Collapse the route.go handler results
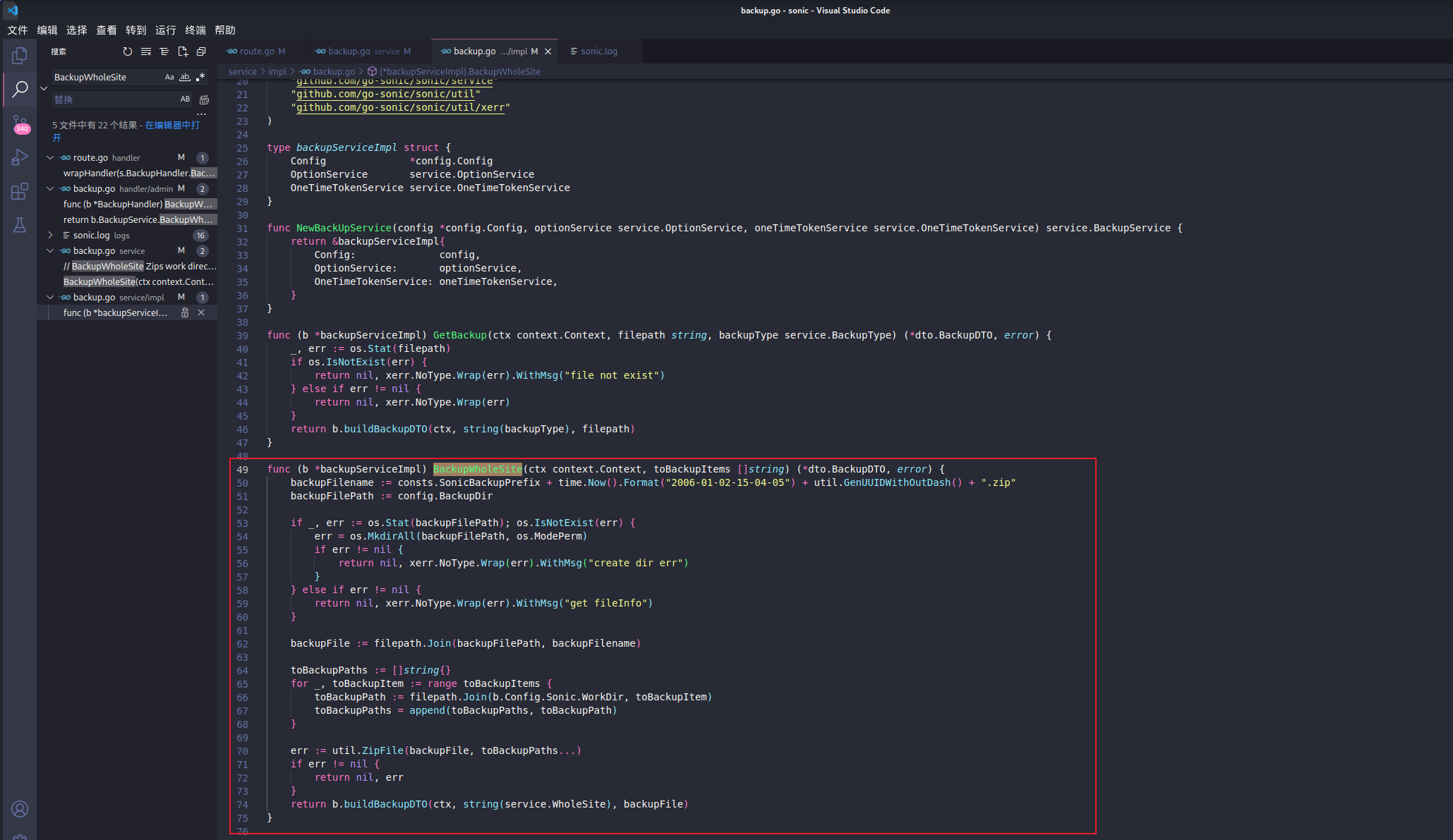This screenshot has width=1453, height=840. pos(50,157)
